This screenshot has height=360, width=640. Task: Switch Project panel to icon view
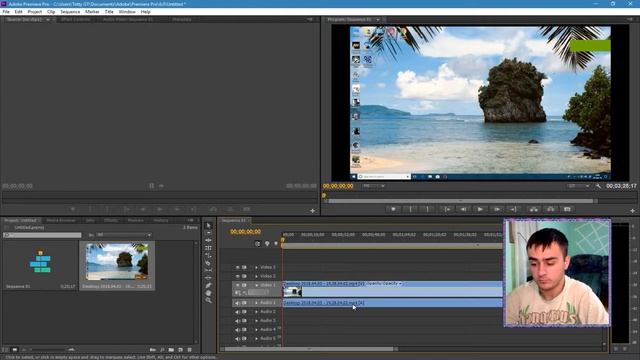click(x=15, y=350)
